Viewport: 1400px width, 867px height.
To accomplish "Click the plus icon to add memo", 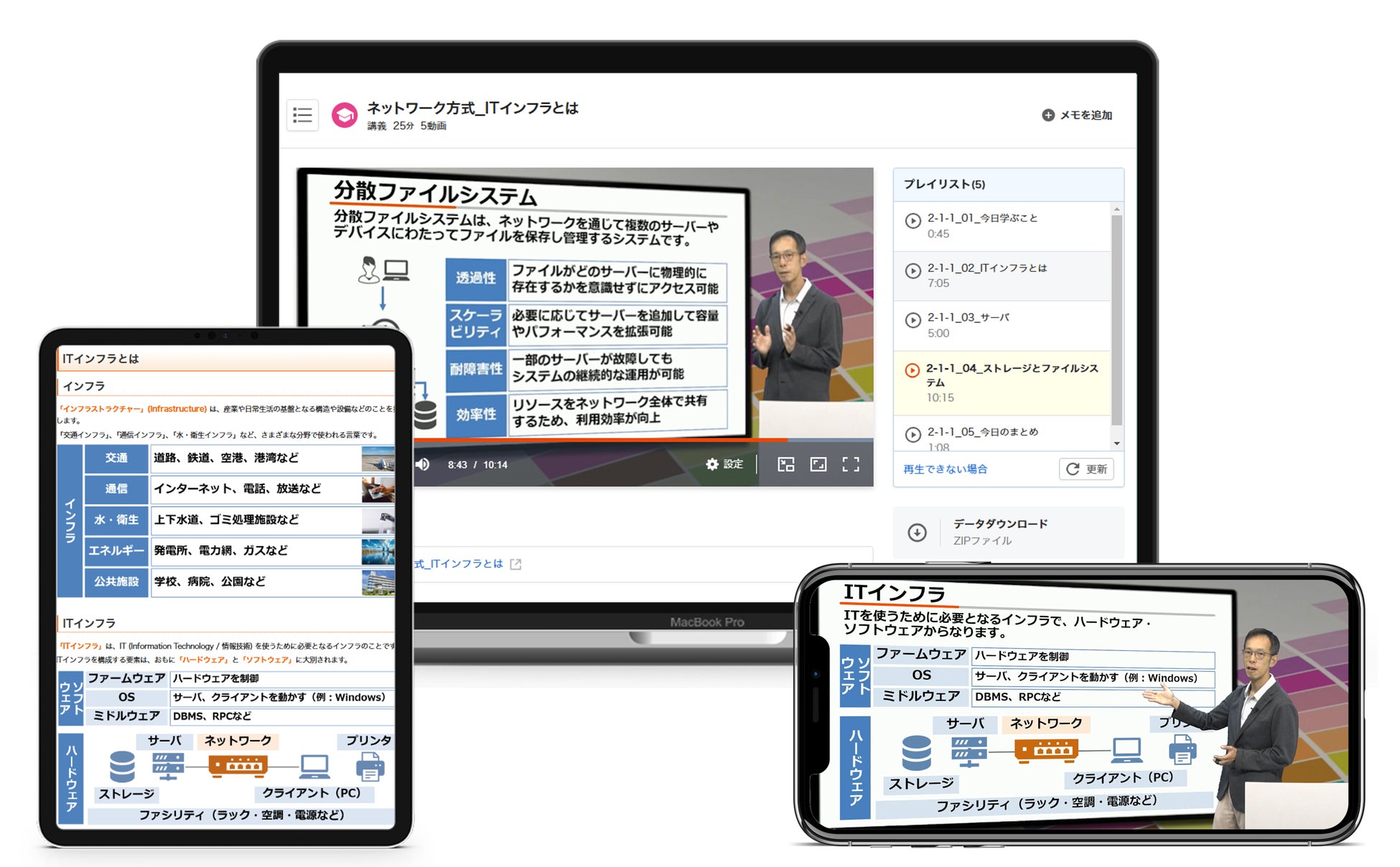I will [x=1047, y=115].
